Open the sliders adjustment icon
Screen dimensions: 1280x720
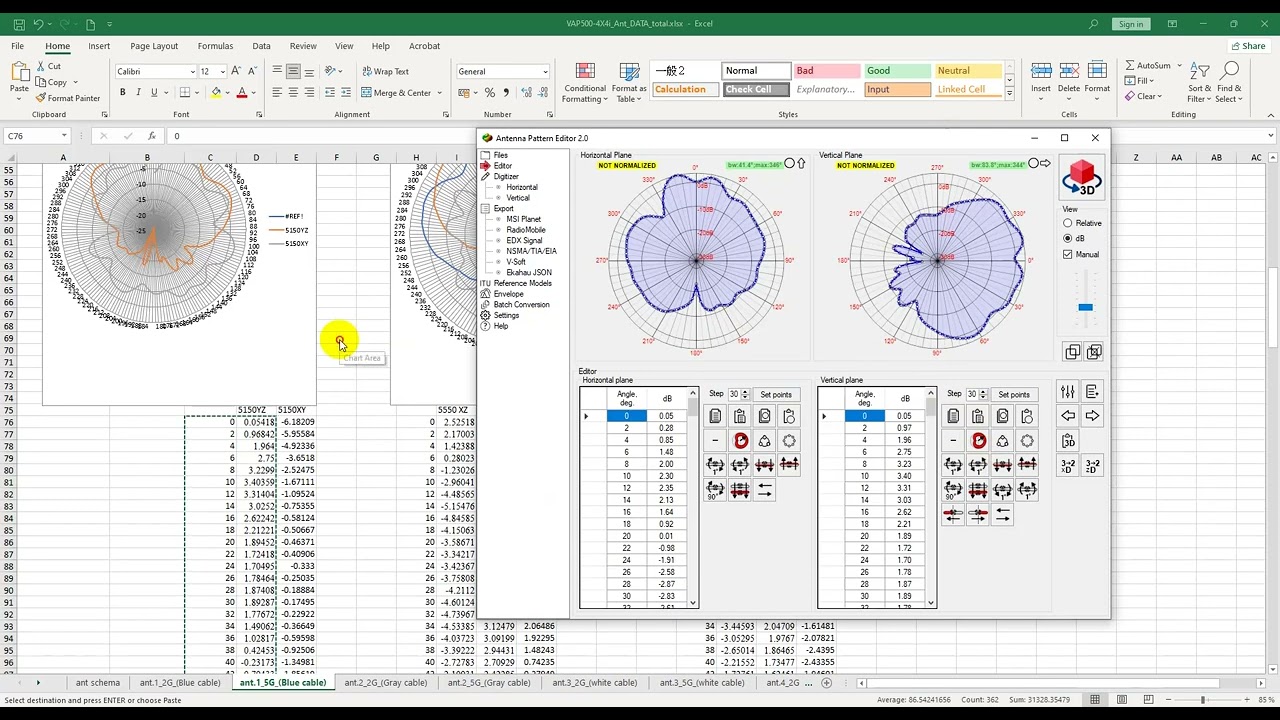tap(1068, 392)
